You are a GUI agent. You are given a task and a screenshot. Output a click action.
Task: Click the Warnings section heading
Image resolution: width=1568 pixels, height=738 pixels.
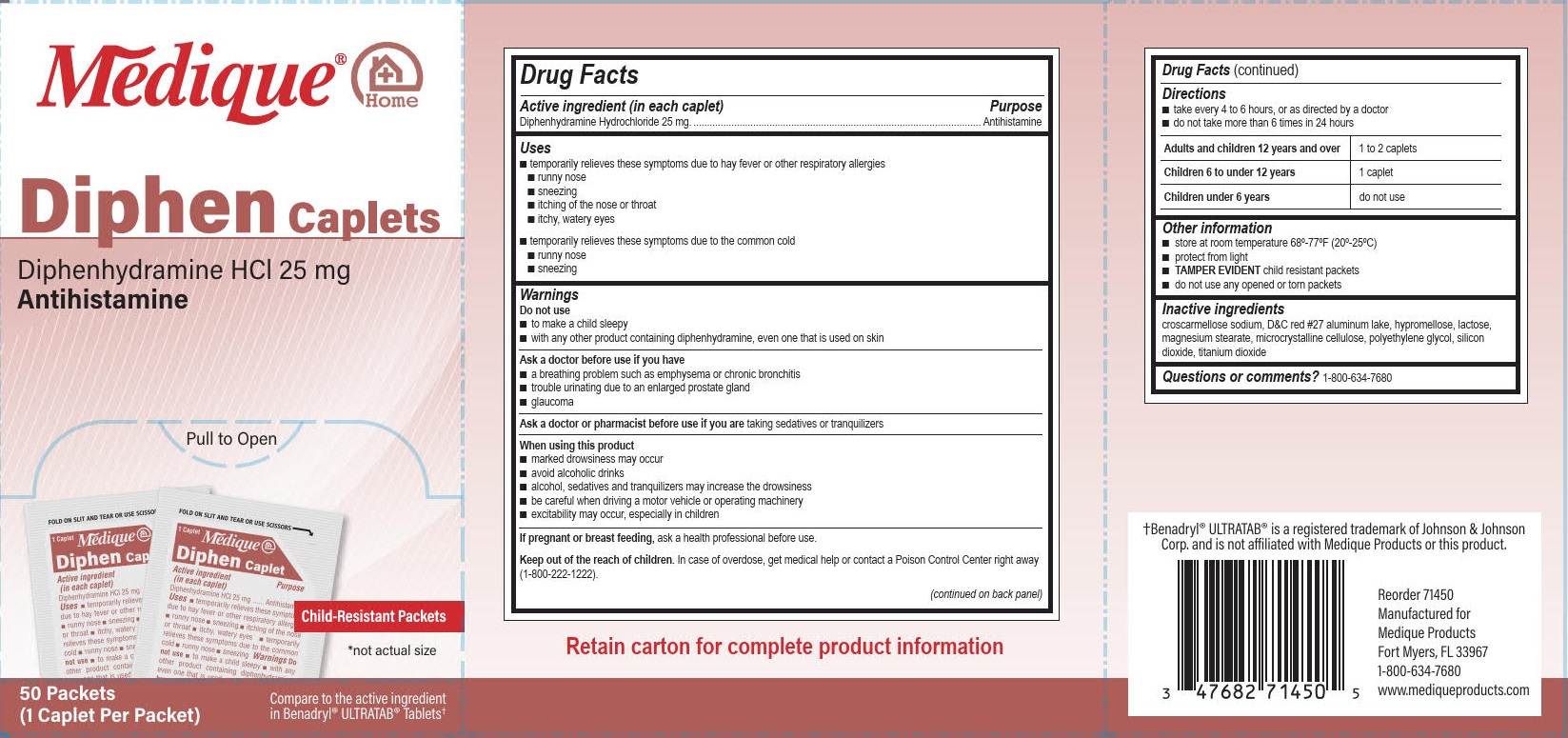[548, 295]
